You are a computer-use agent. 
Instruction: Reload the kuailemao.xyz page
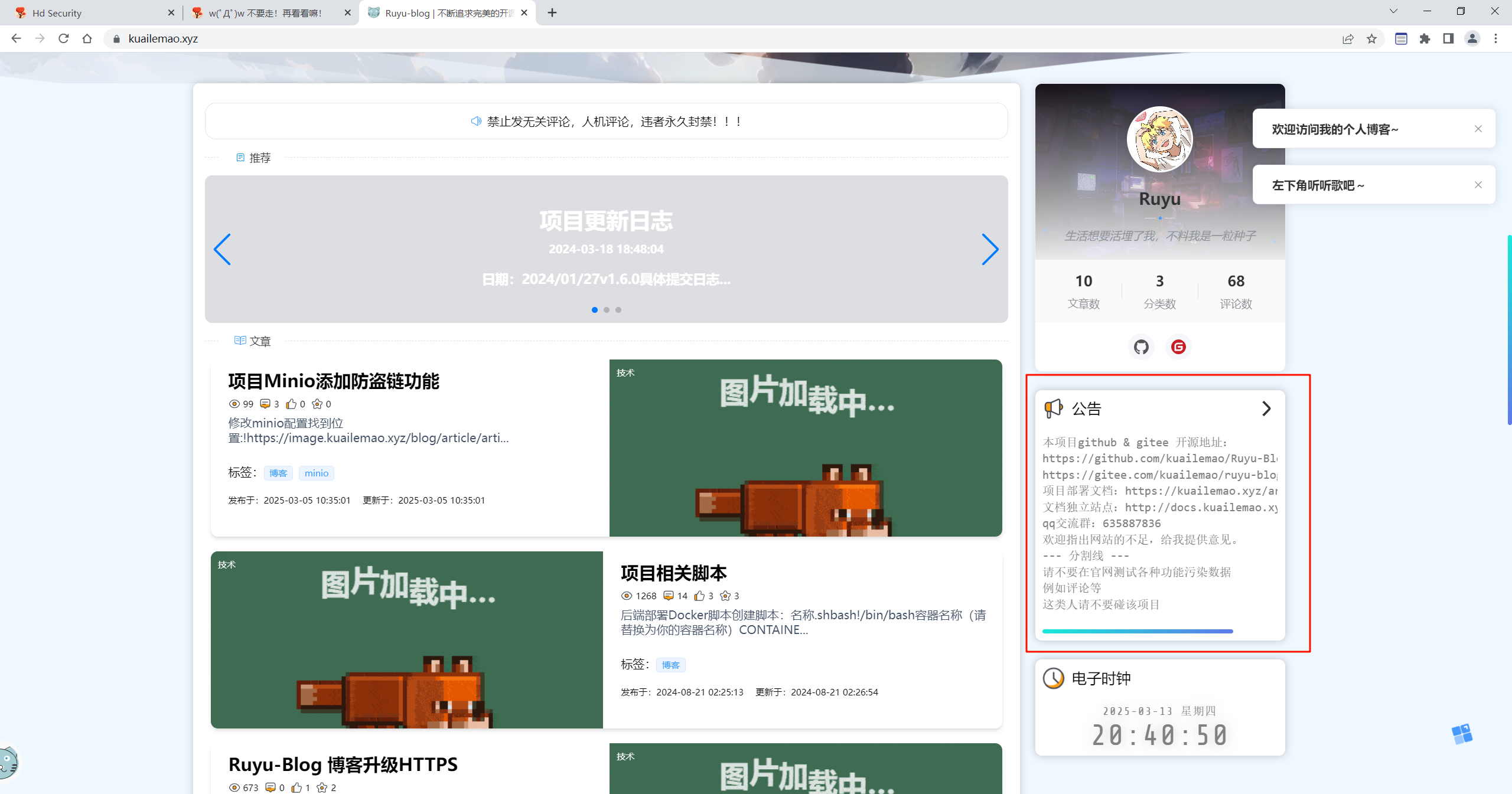tap(63, 38)
